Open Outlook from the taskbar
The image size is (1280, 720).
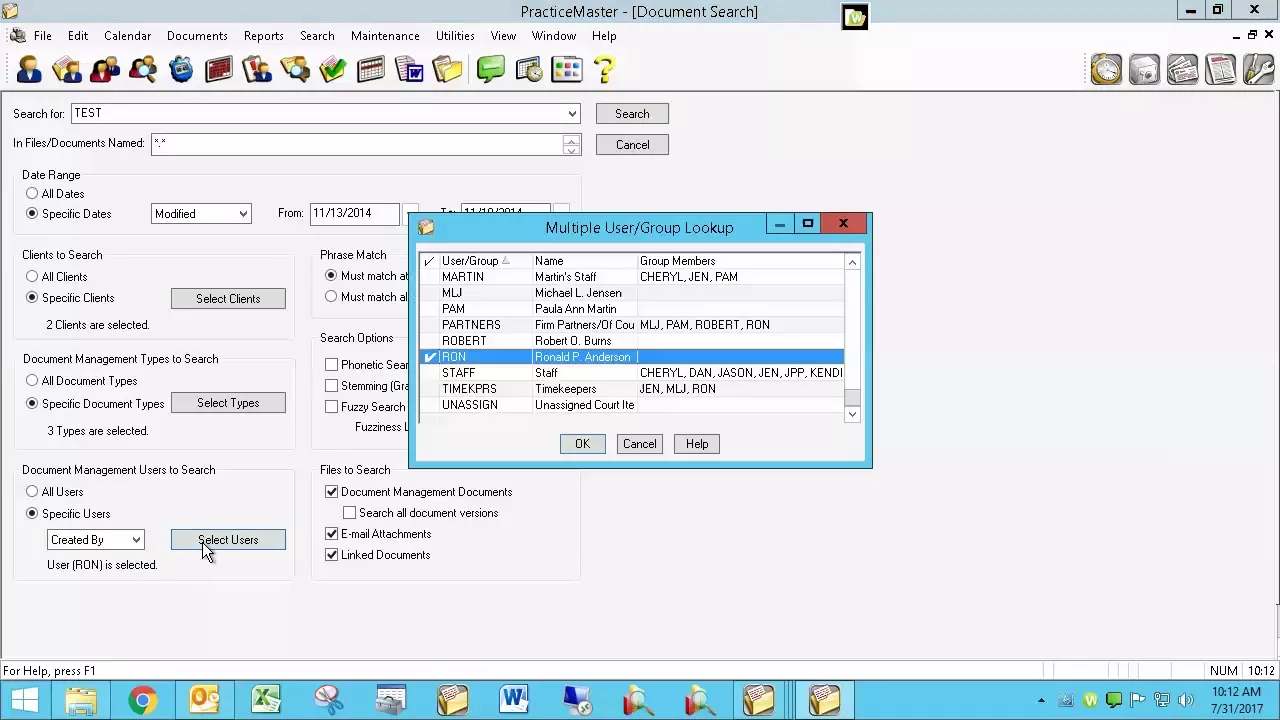tap(204, 699)
